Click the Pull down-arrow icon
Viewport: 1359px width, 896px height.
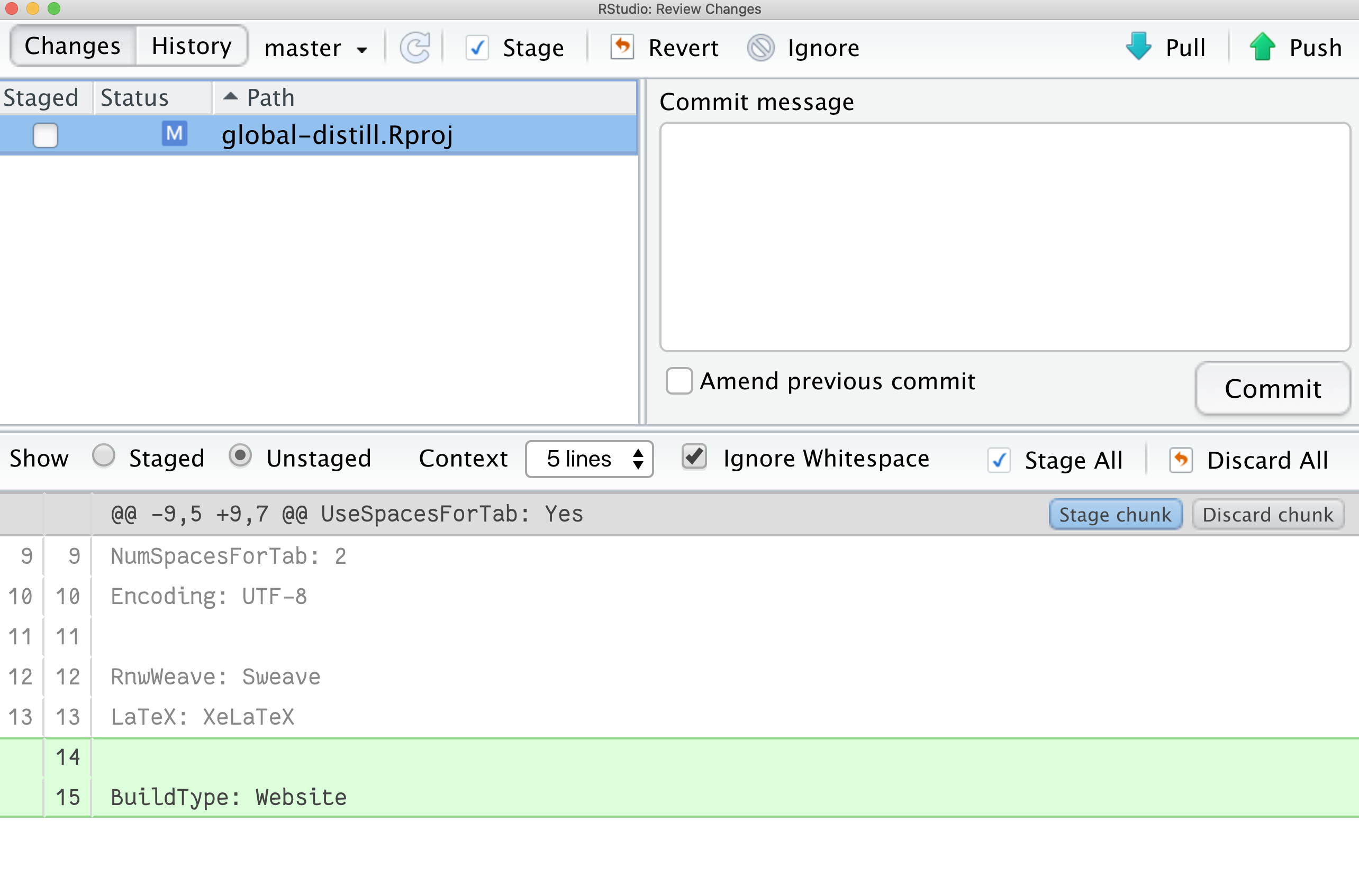(1138, 47)
